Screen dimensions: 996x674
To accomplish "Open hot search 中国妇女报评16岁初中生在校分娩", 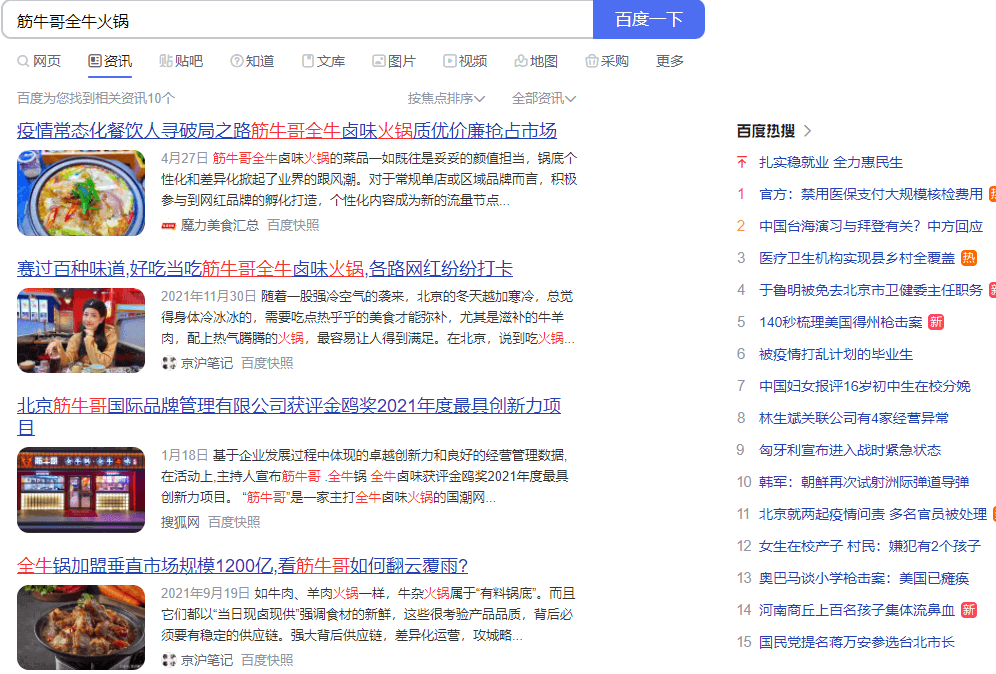I will [865, 386].
